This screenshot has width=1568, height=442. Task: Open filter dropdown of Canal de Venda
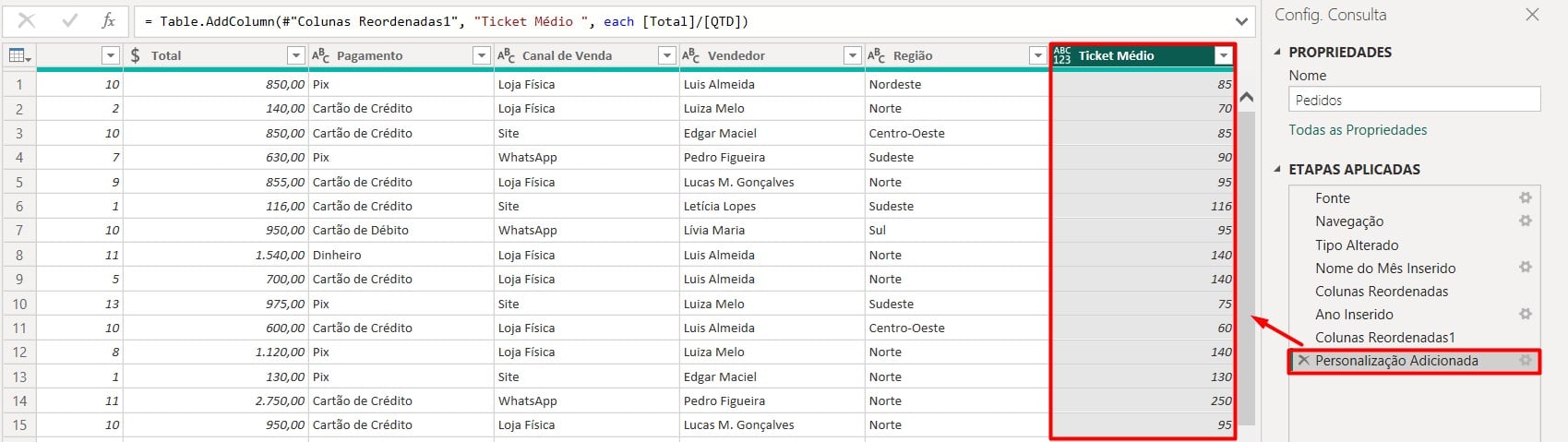point(666,55)
